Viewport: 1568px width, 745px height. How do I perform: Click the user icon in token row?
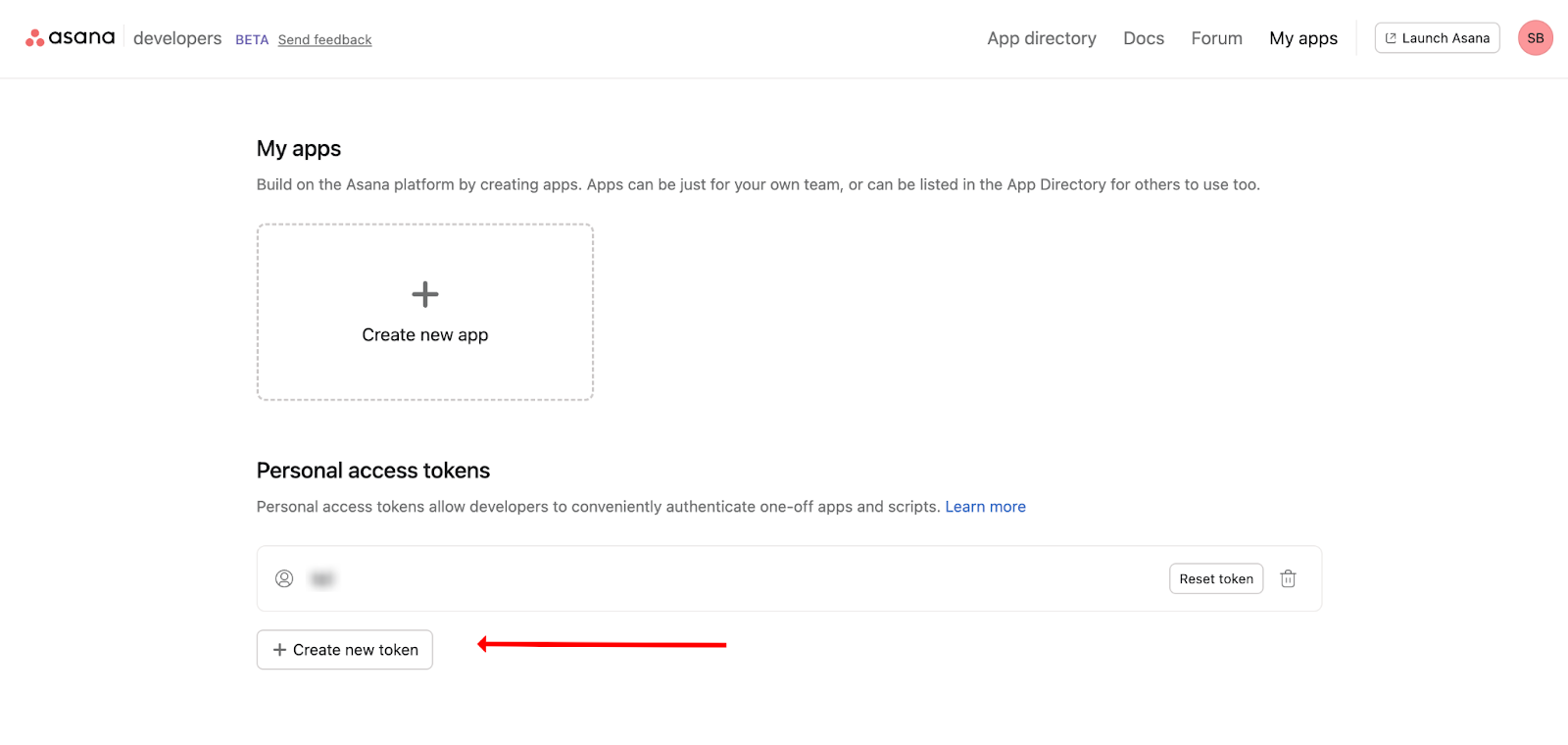[x=284, y=578]
